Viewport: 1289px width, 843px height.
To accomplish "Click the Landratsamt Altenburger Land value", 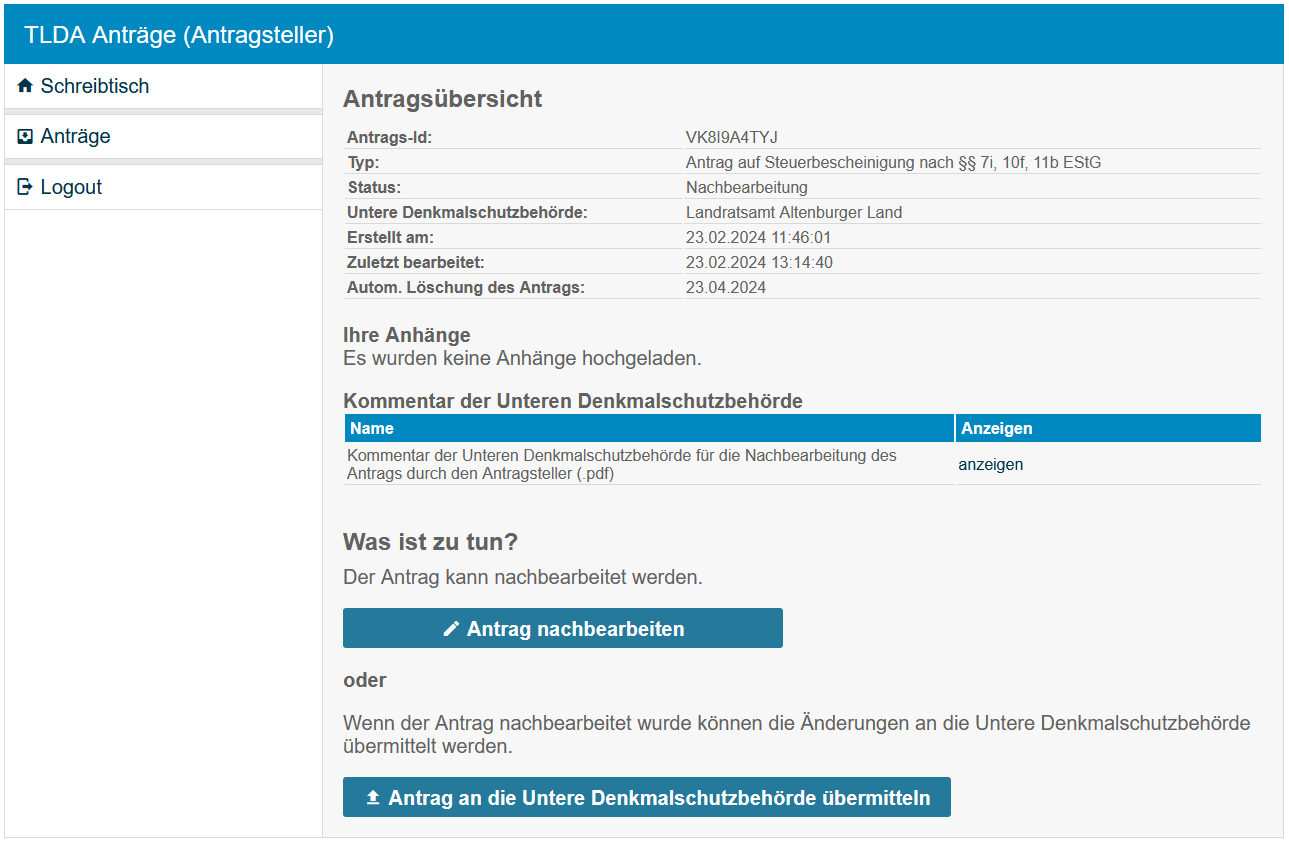I will 793,212.
